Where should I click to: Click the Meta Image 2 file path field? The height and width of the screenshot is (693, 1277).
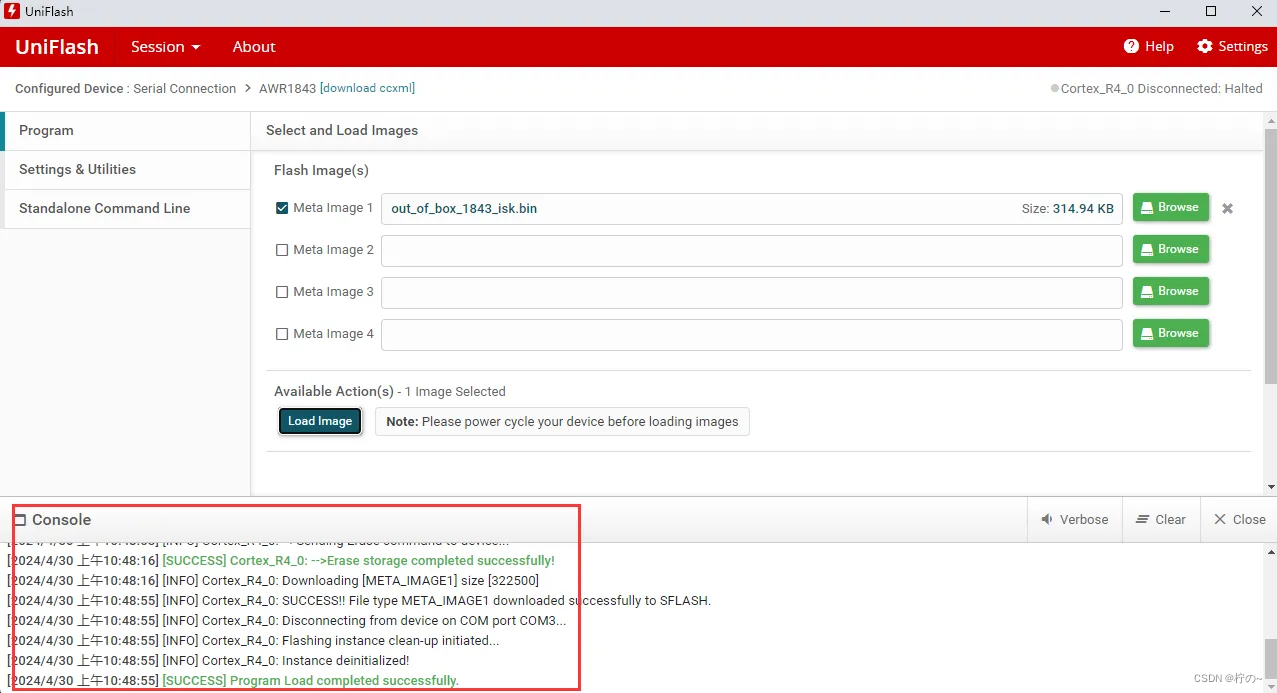tap(751, 250)
